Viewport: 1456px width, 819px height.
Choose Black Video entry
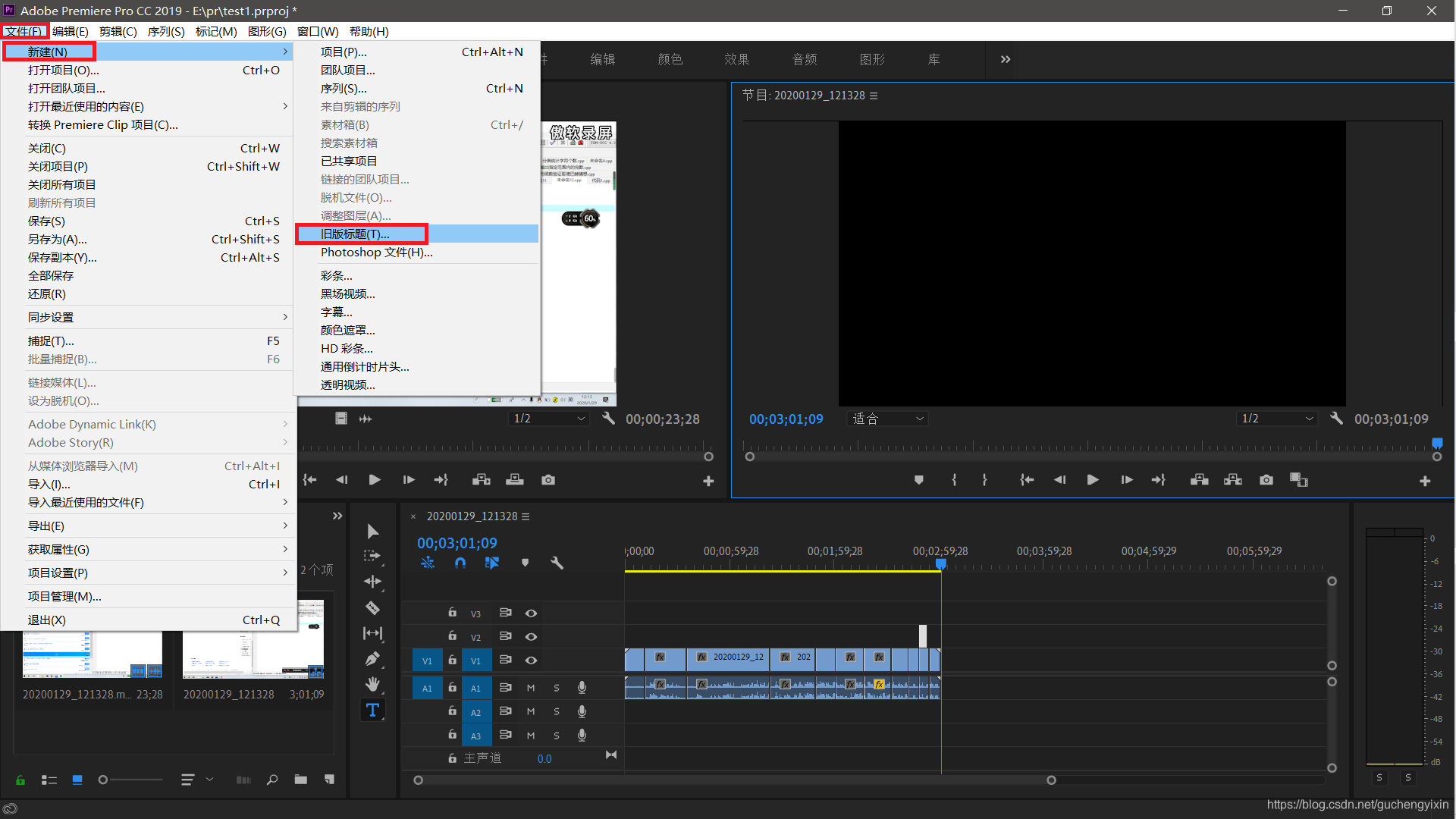pyautogui.click(x=418, y=293)
